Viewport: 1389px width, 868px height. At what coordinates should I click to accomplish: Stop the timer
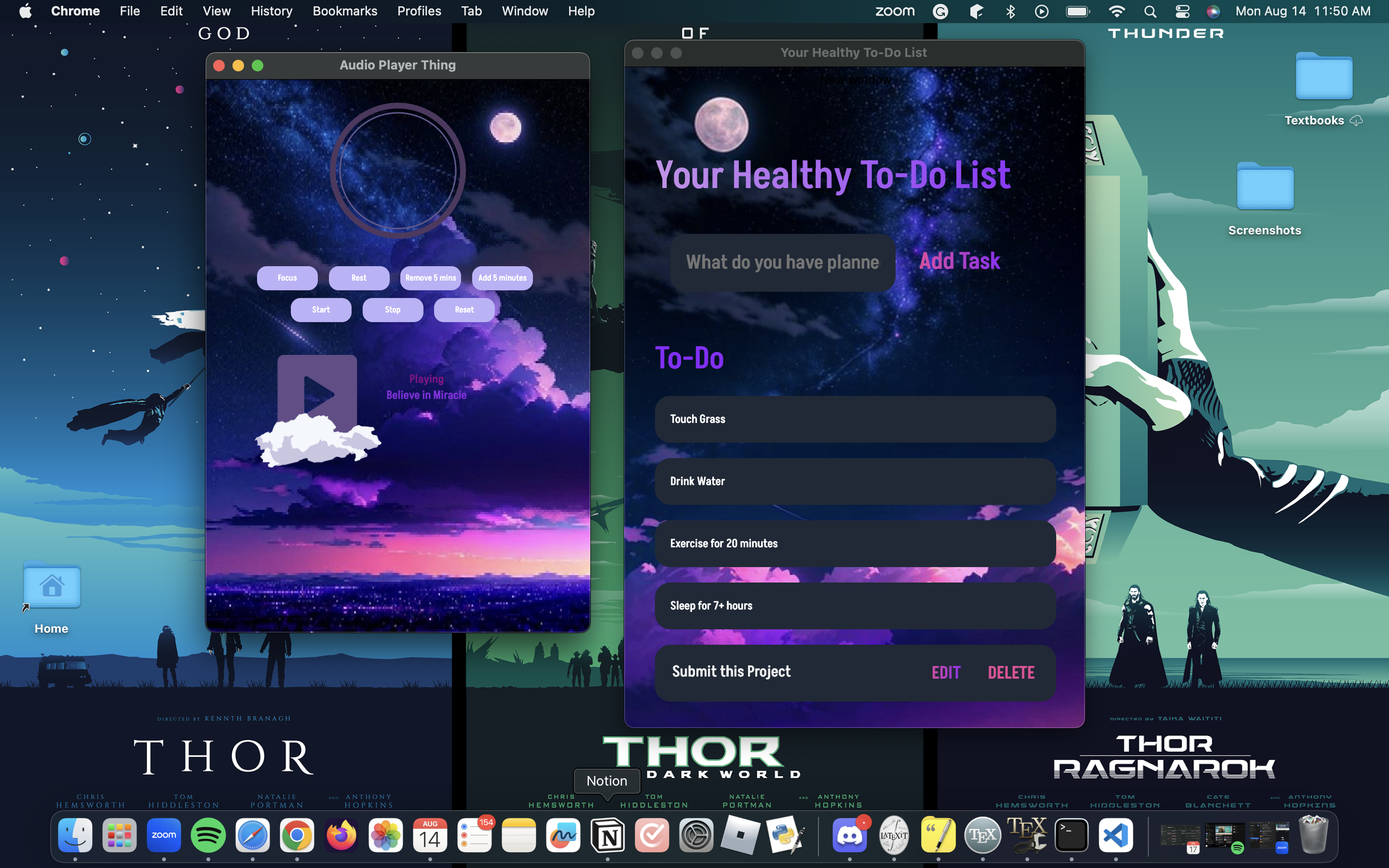[393, 310]
